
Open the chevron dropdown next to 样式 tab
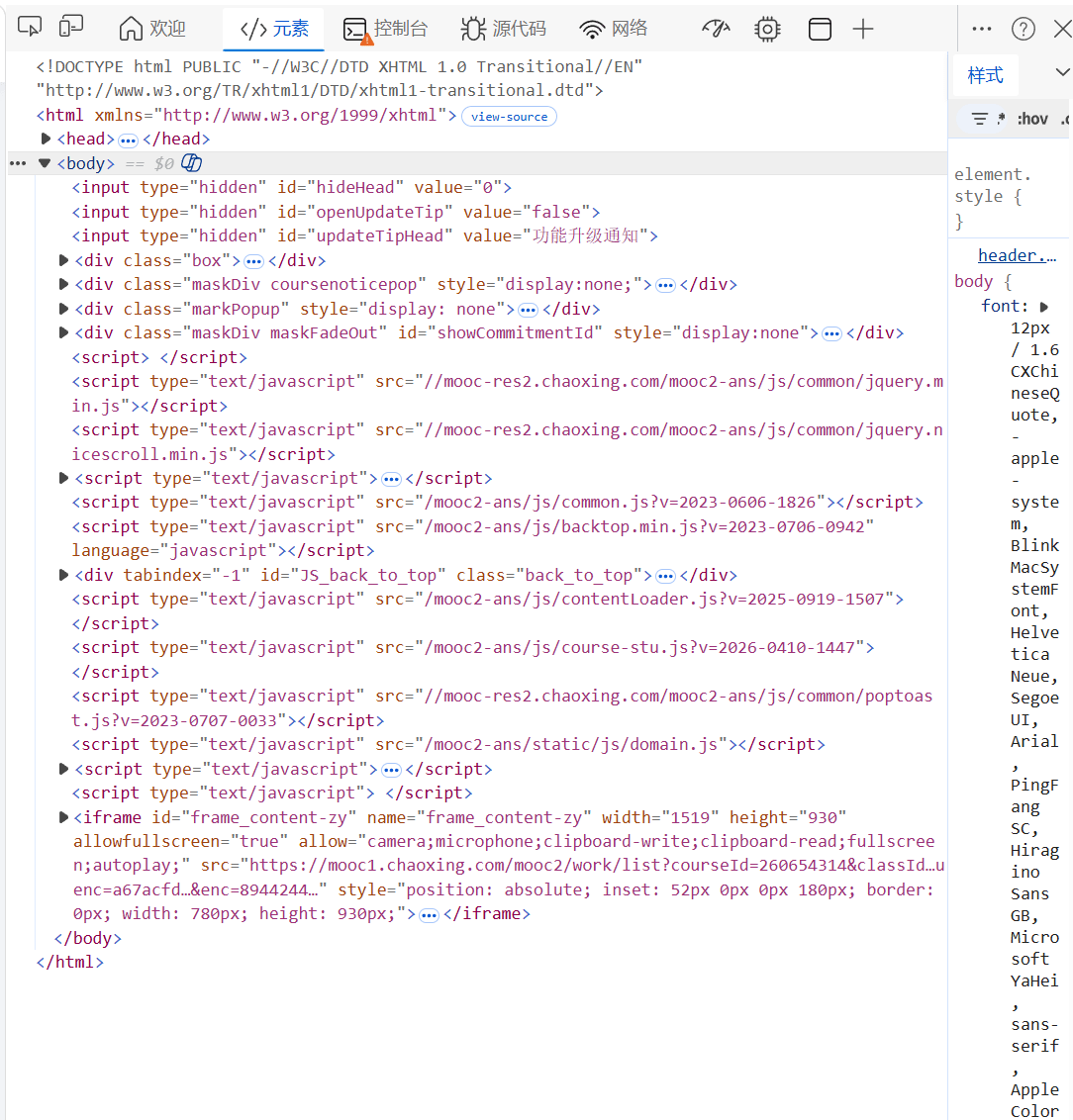click(x=1062, y=72)
